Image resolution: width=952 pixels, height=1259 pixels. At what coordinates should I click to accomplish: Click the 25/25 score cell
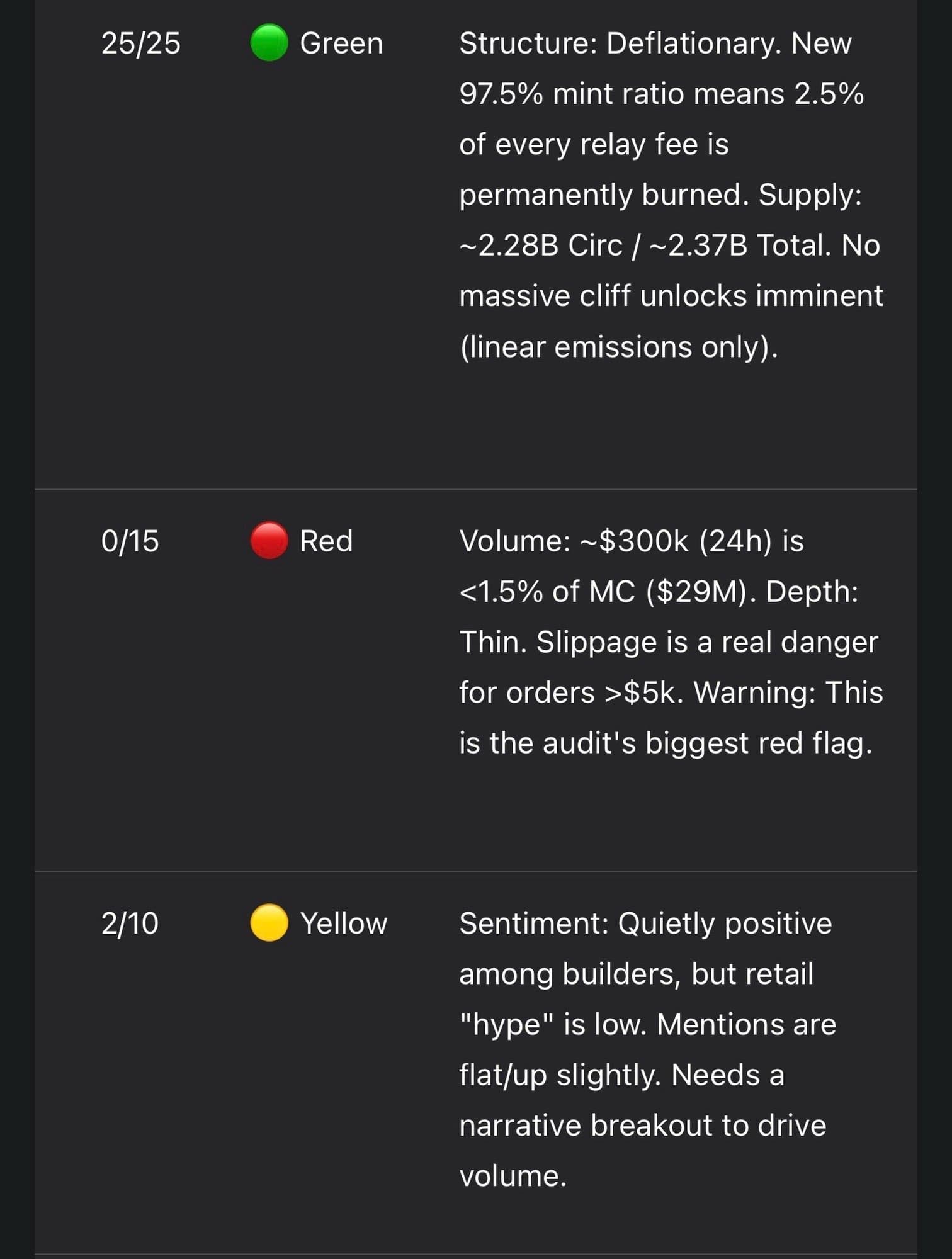click(x=140, y=43)
